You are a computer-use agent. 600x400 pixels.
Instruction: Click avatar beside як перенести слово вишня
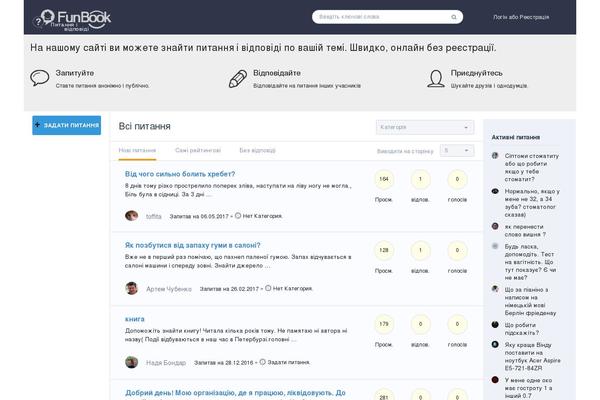pos(495,226)
